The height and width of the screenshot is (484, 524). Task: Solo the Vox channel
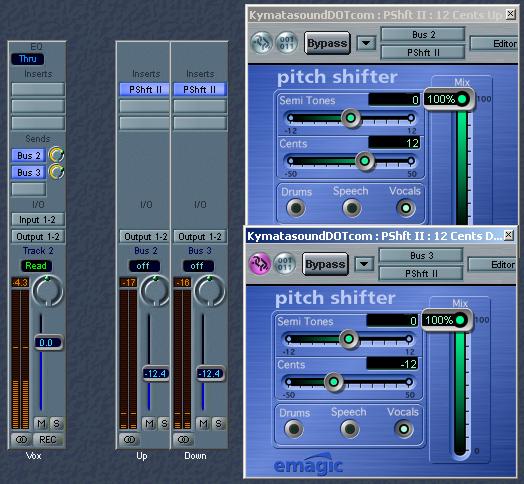pos(56,424)
